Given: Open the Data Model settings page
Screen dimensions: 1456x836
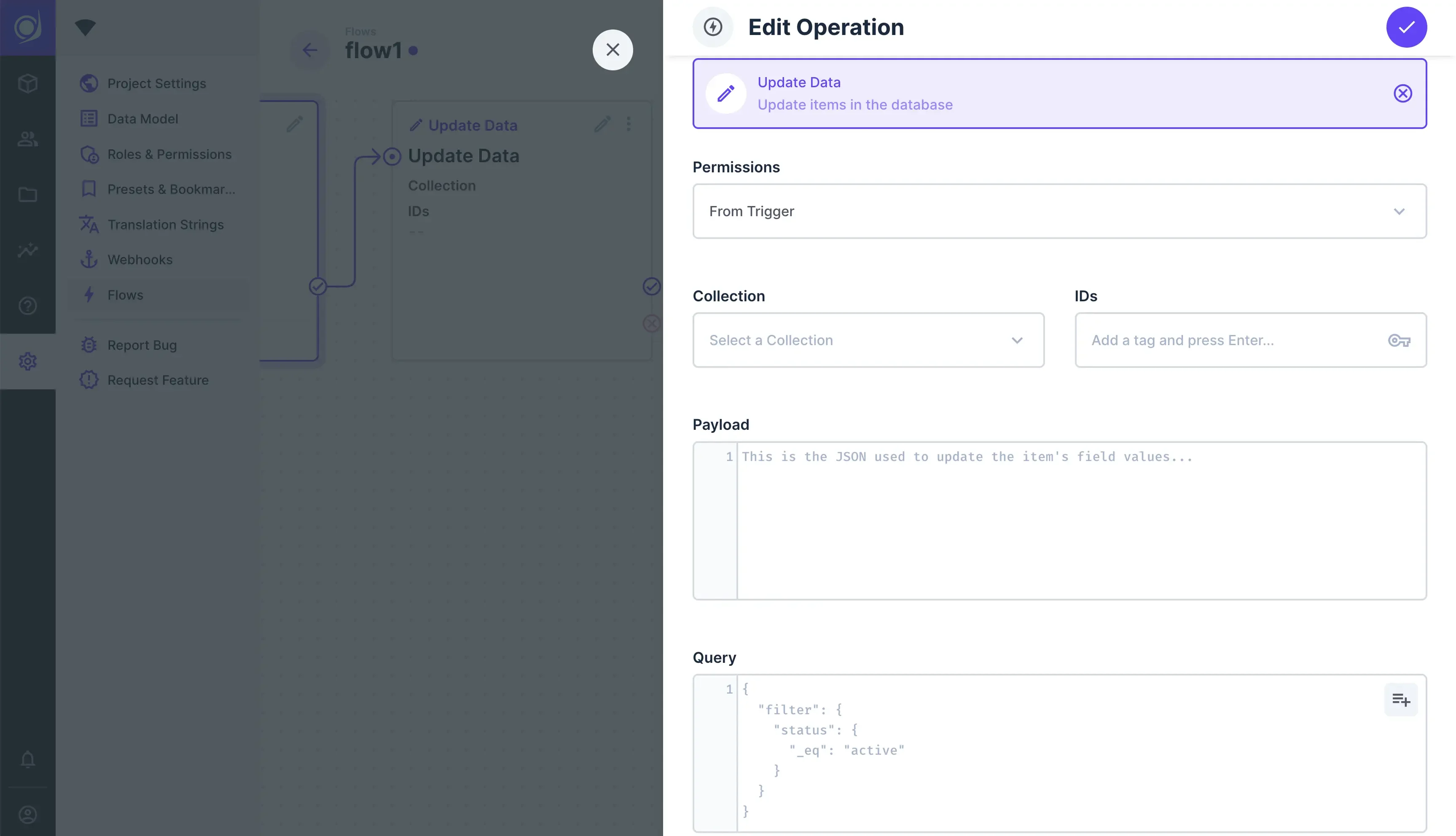Looking at the screenshot, I should point(142,119).
